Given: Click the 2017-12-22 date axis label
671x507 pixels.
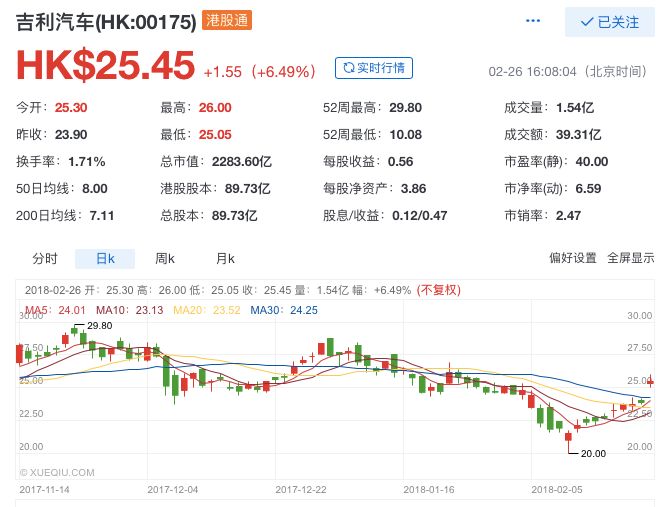Looking at the screenshot, I should tap(301, 489).
